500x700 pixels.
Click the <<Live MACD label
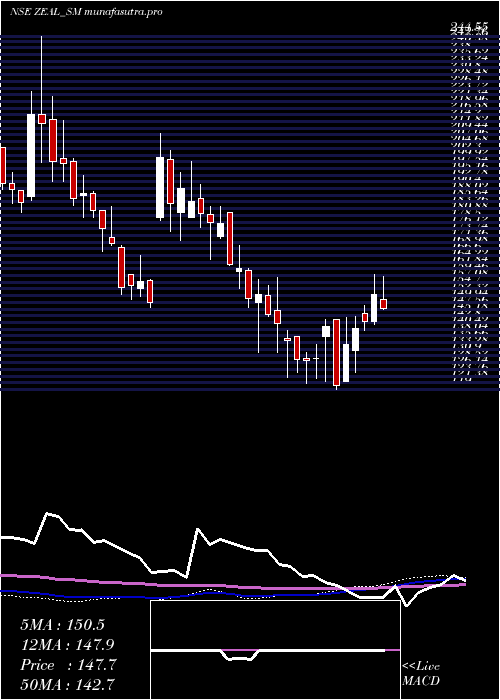[421, 674]
